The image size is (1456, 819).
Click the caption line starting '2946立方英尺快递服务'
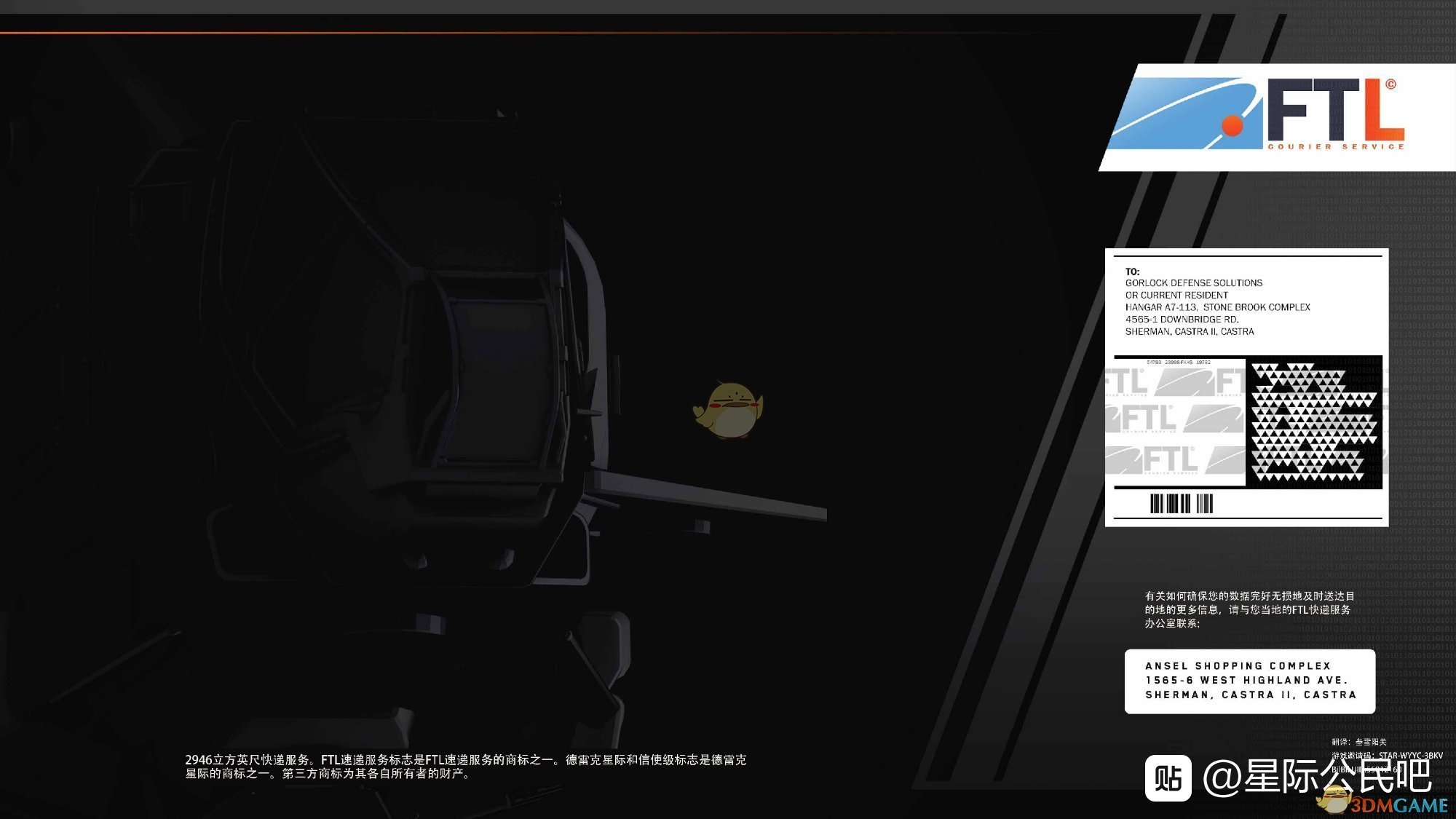click(x=465, y=760)
